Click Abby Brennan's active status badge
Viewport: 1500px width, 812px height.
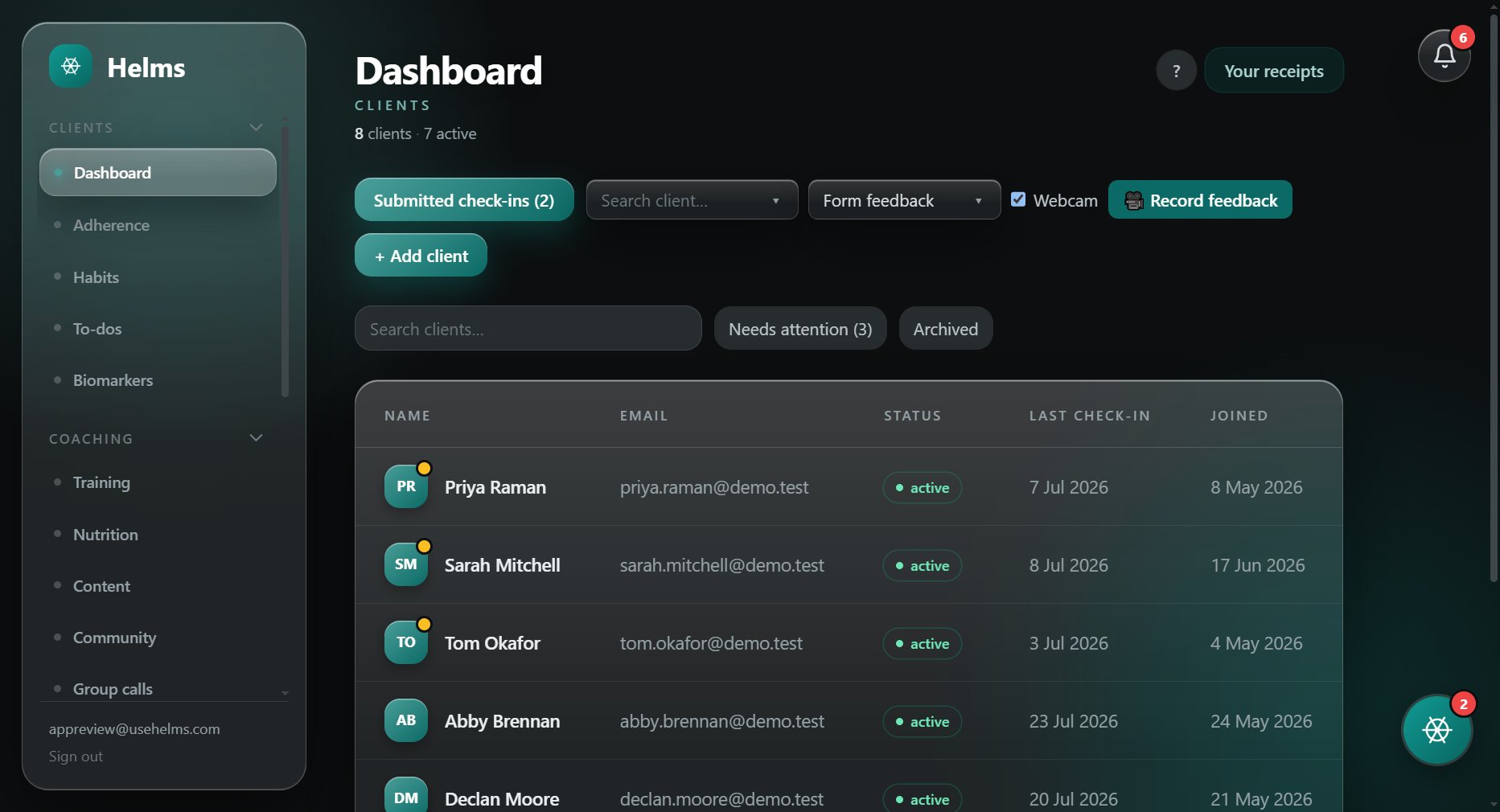click(x=923, y=721)
